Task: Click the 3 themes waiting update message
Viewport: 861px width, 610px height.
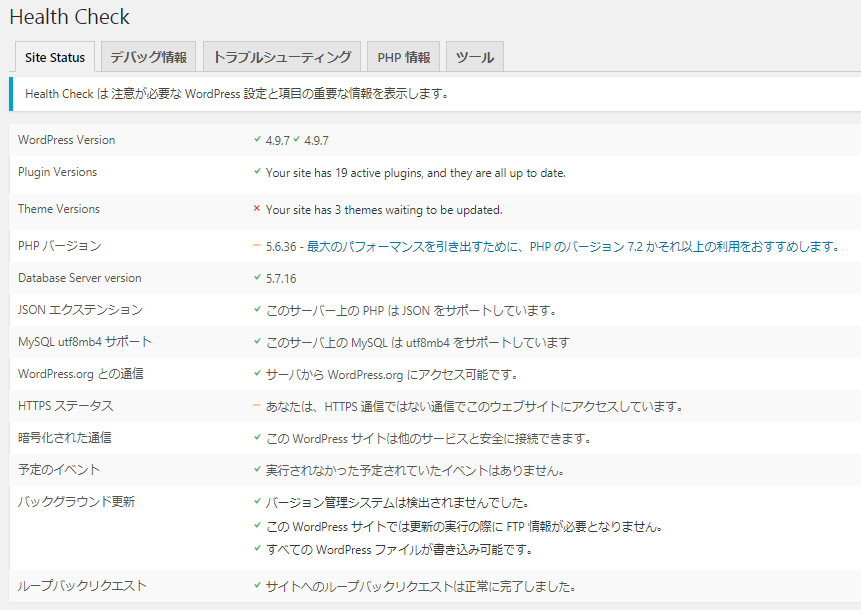Action: pyautogui.click(x=384, y=210)
